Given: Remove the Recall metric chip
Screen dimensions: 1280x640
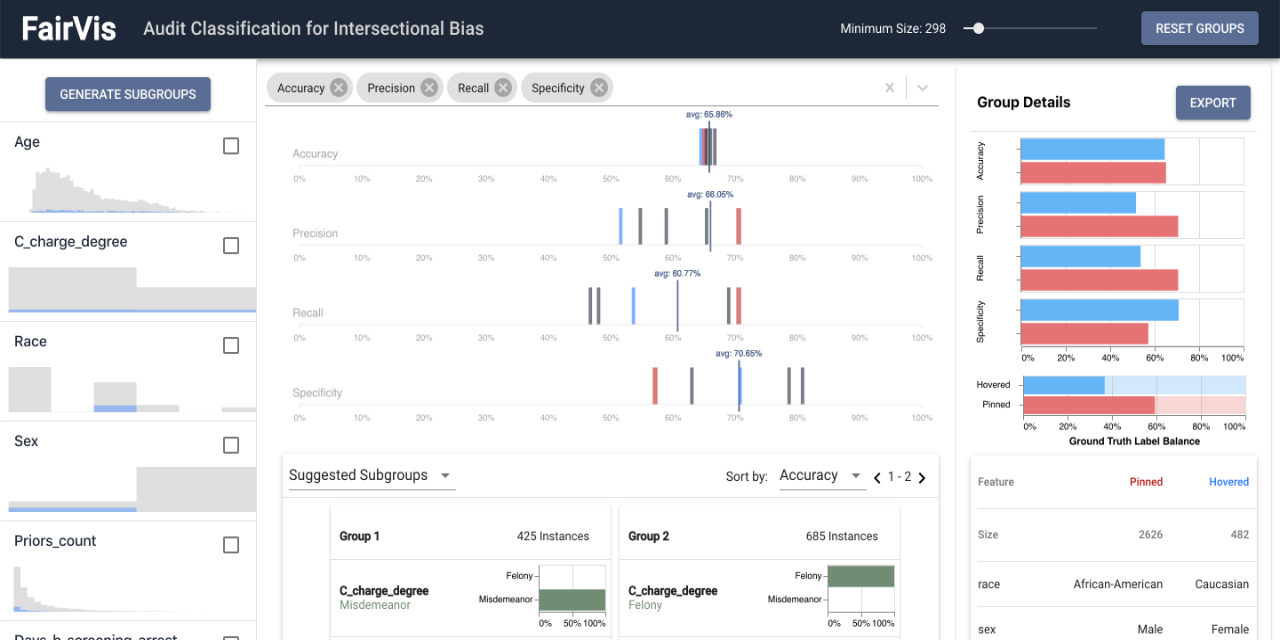Looking at the screenshot, I should pyautogui.click(x=502, y=87).
